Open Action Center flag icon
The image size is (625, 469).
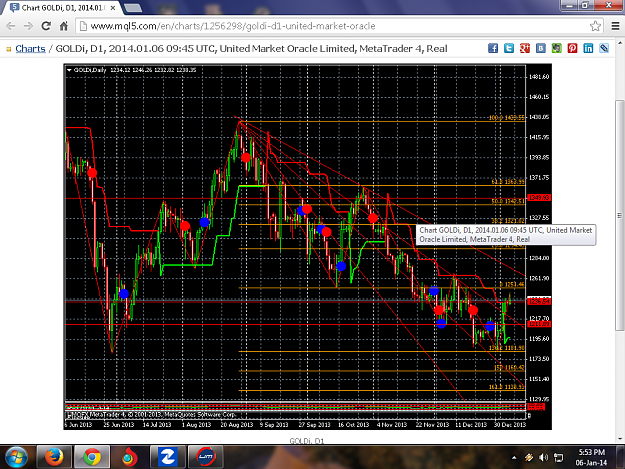(558, 457)
